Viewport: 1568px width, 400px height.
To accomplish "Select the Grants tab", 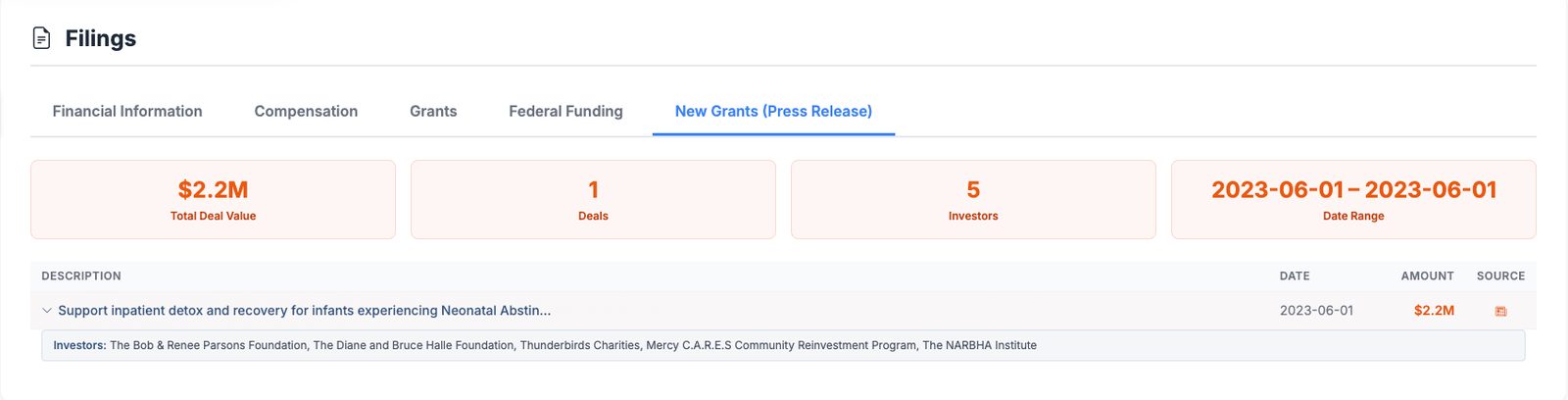I will pyautogui.click(x=433, y=111).
